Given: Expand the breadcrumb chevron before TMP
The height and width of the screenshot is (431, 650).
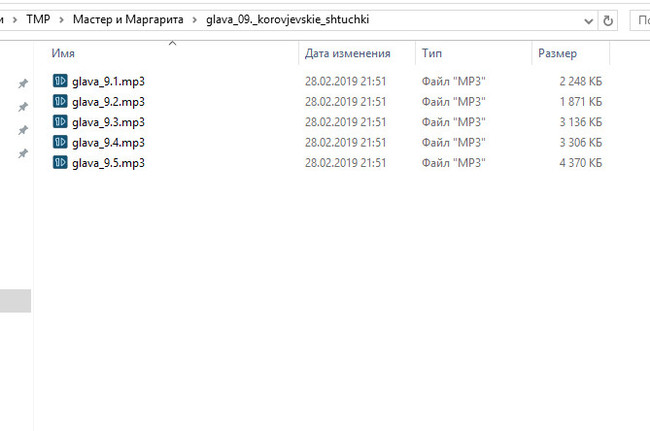Looking at the screenshot, I should 15,19.
